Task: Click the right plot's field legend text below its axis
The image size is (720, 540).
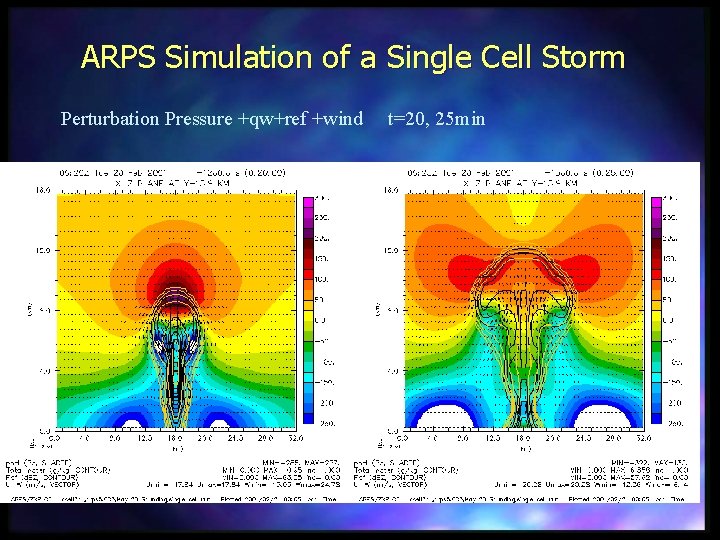Action: click(x=406, y=473)
